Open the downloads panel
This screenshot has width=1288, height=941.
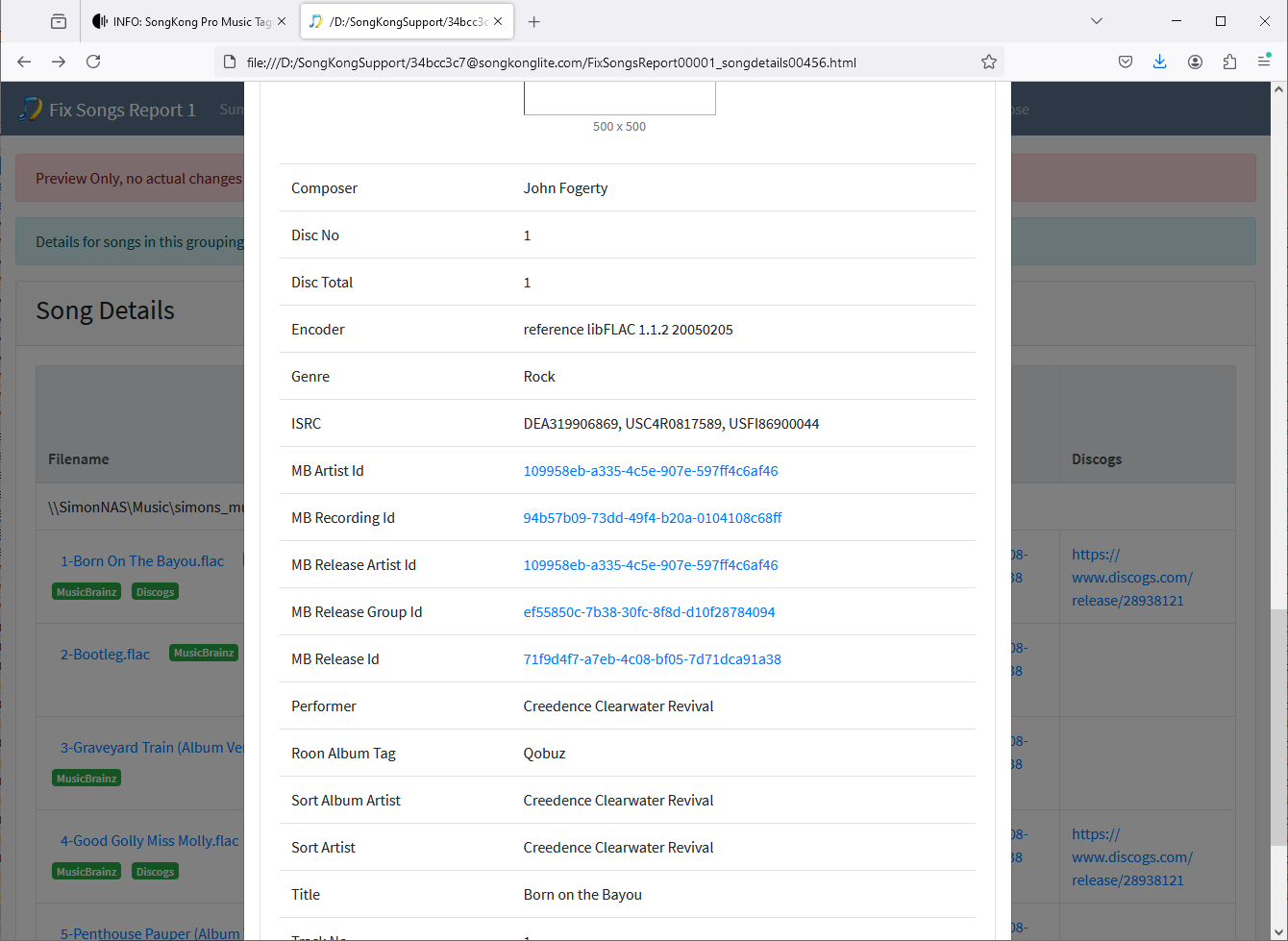click(1160, 62)
